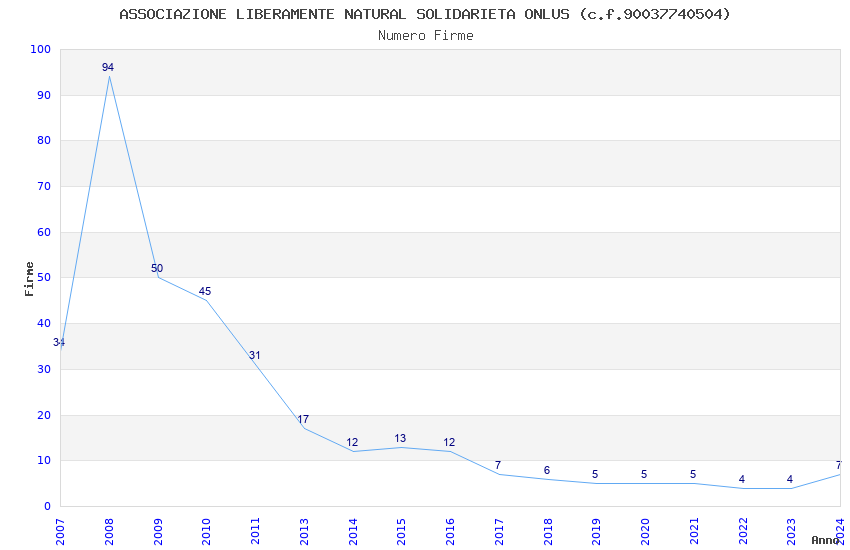The height and width of the screenshot is (550, 850).
Task: Select the 12 data label above 2016
Action: (x=449, y=442)
